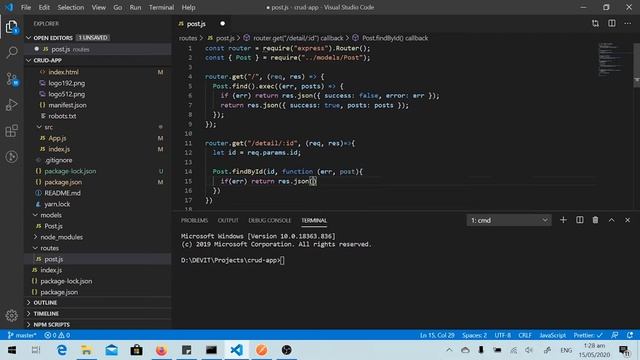Kill the terminal with trash icon

(596, 220)
